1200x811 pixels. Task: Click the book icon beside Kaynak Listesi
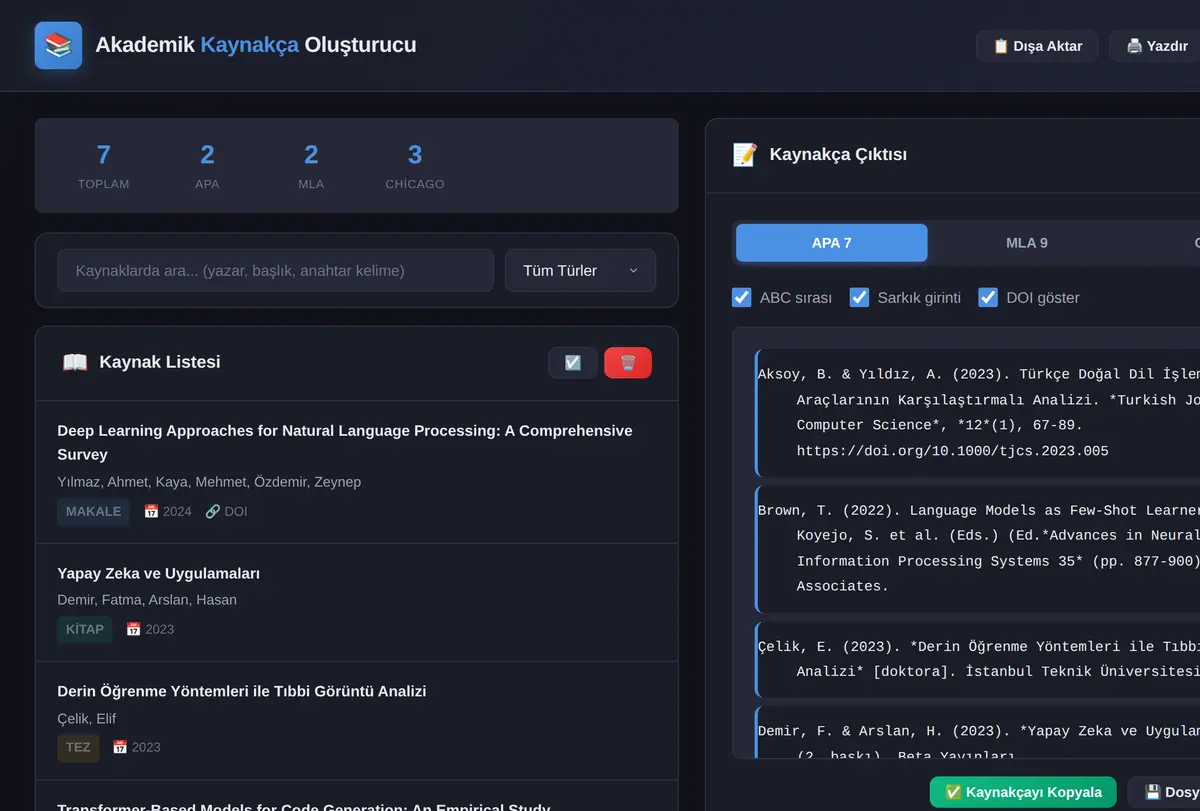(75, 362)
